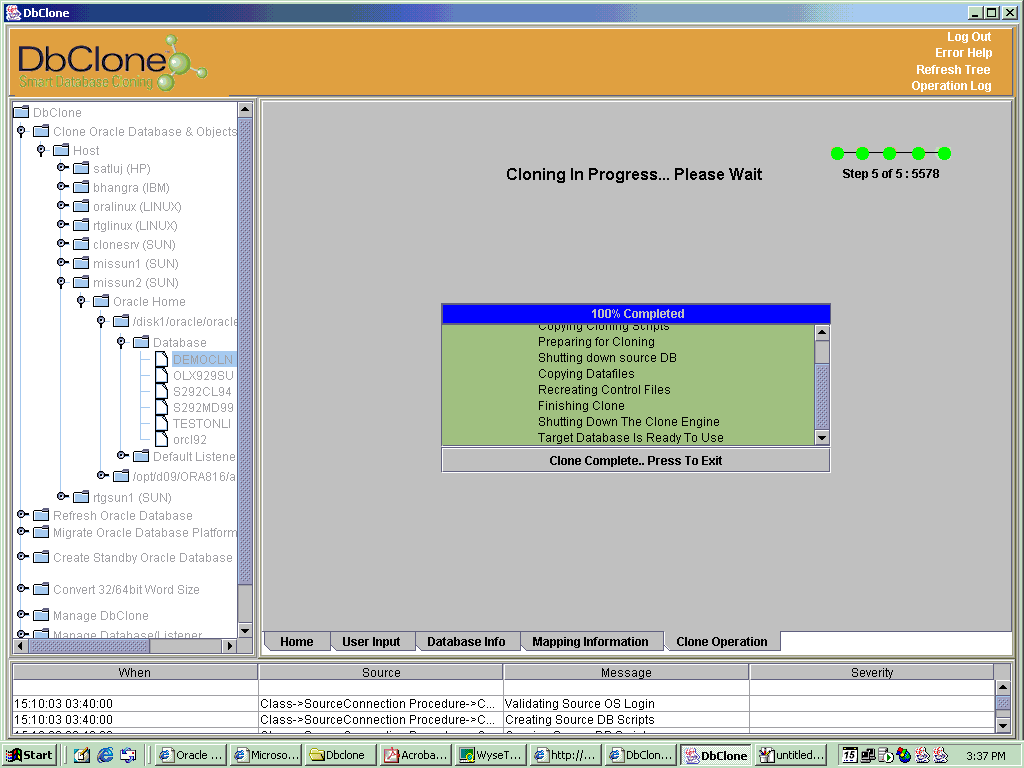Click the folder icon beside rtglinux (LINUX)
The width and height of the screenshot is (1024, 768).
(81, 225)
